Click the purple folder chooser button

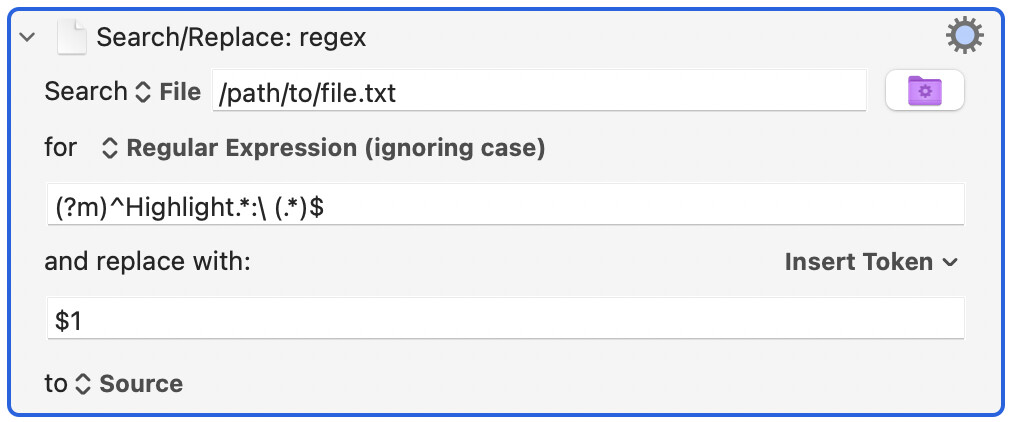(925, 90)
